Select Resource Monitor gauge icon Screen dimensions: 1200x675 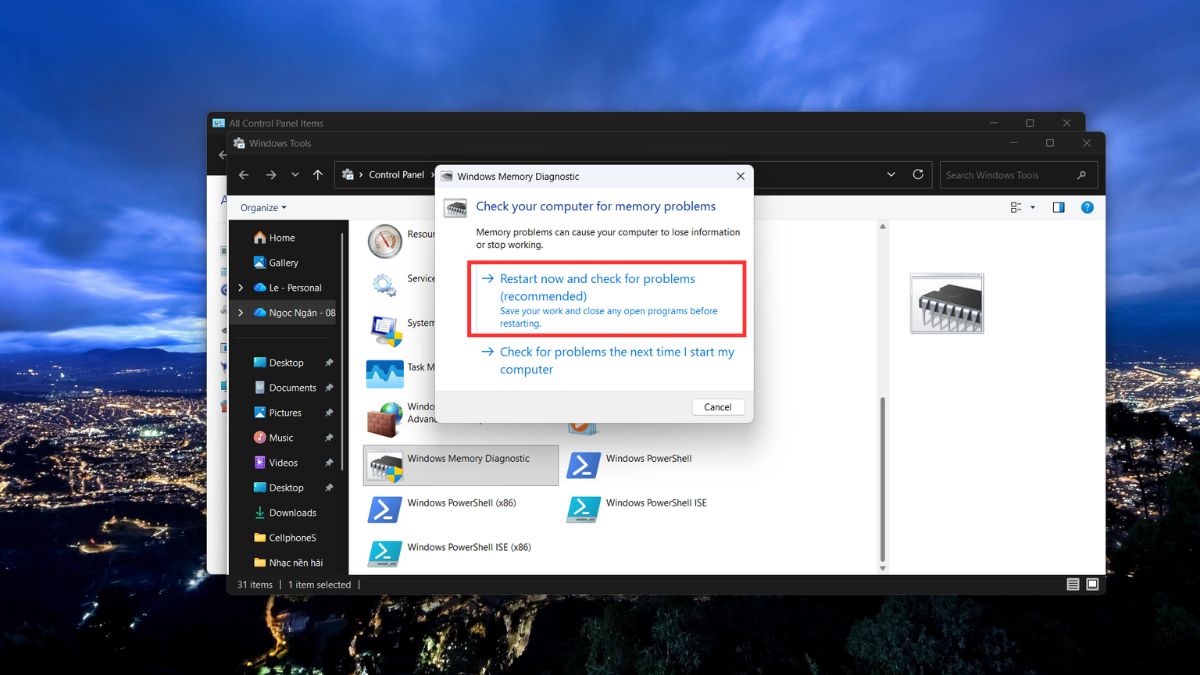385,241
